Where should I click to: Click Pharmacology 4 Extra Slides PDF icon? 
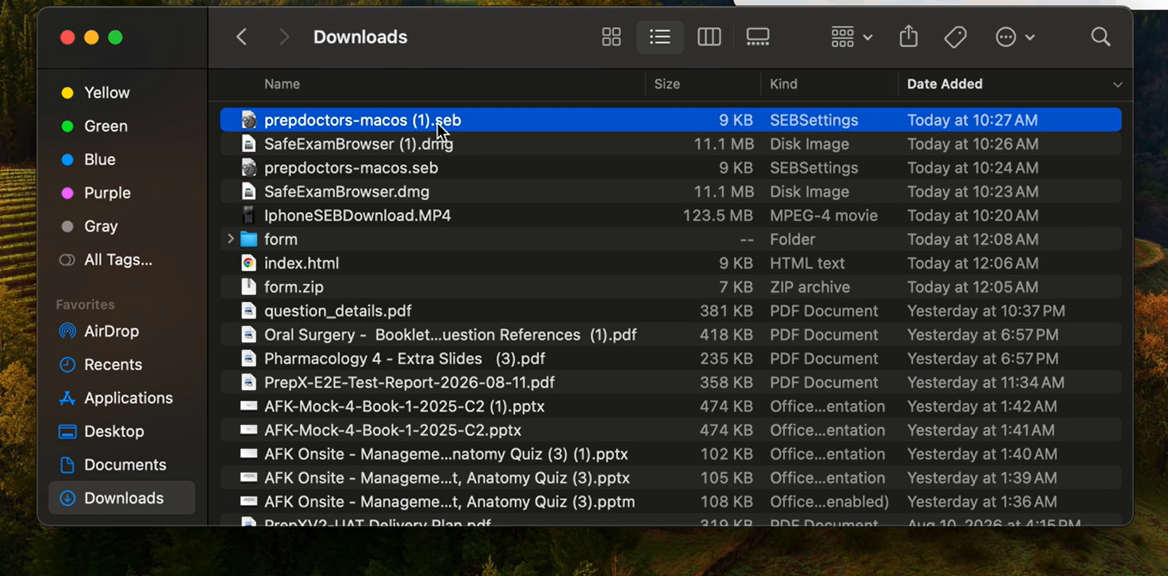249,358
